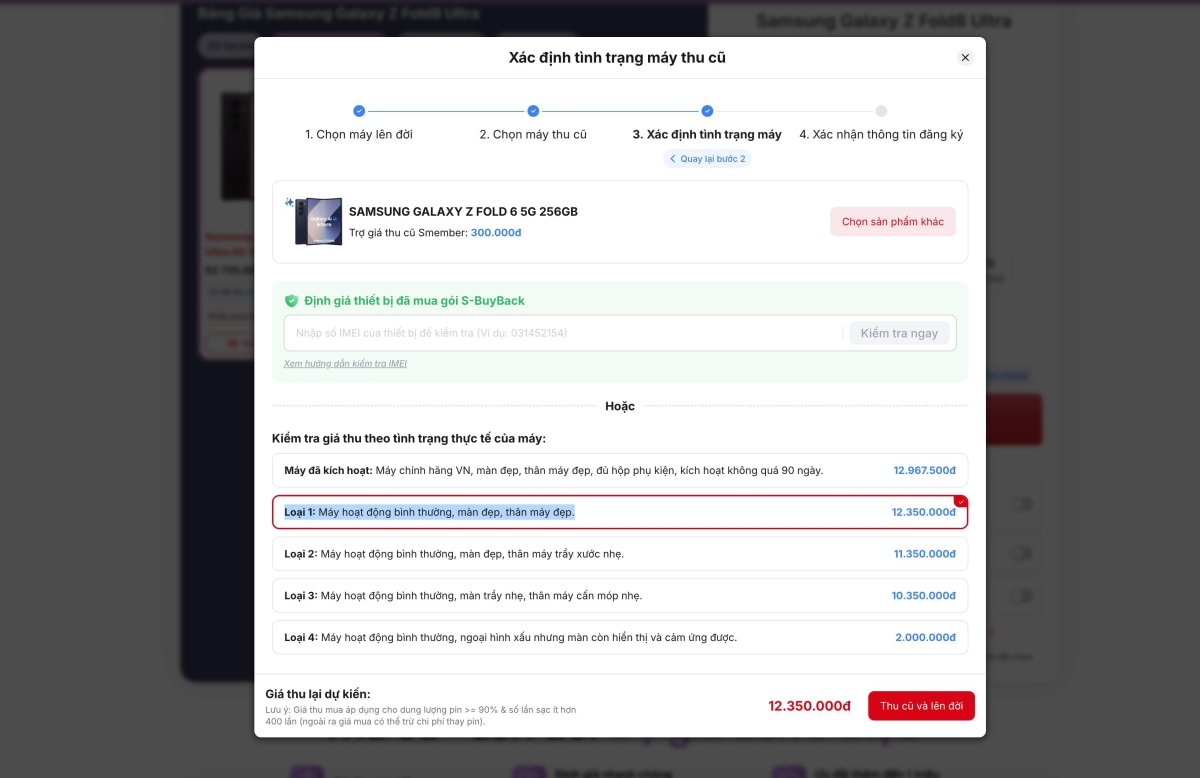Click the Galaxy Z Fold 6 thumbnail
This screenshot has height=778, width=1200.
coord(318,221)
